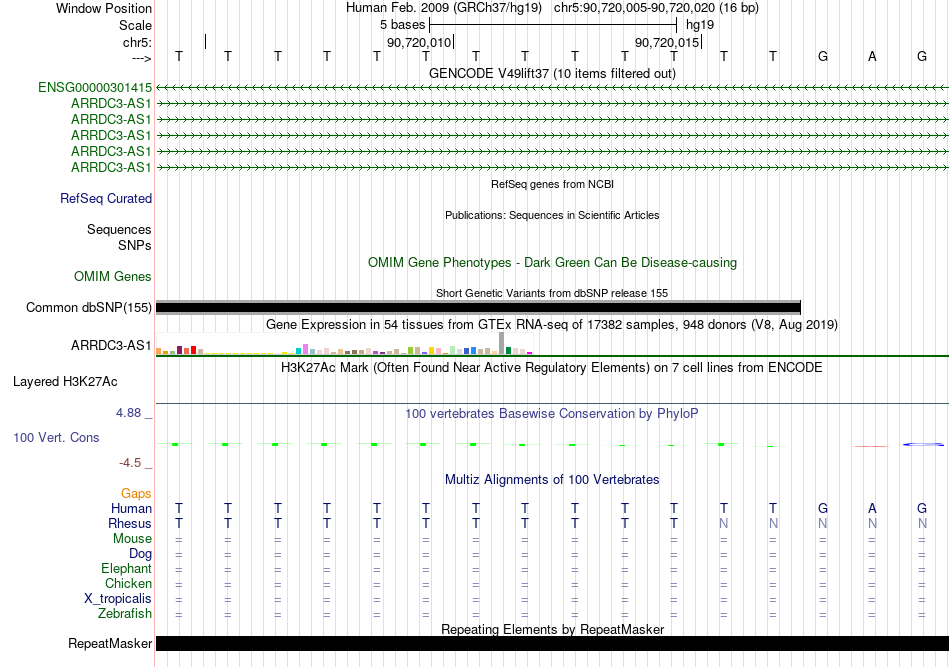Click the Chicken alignment row label
The image size is (950, 667).
(x=128, y=583)
